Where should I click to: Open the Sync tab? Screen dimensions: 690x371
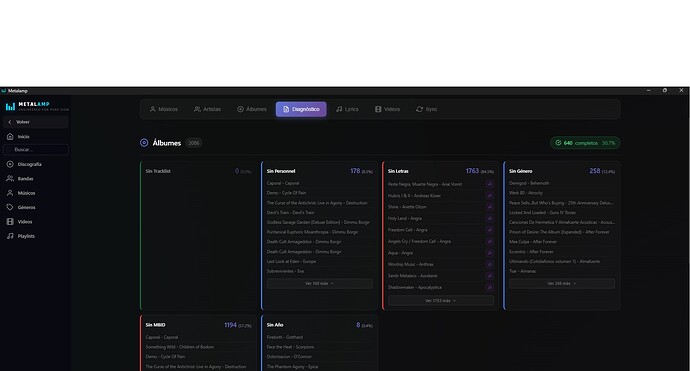coord(426,109)
